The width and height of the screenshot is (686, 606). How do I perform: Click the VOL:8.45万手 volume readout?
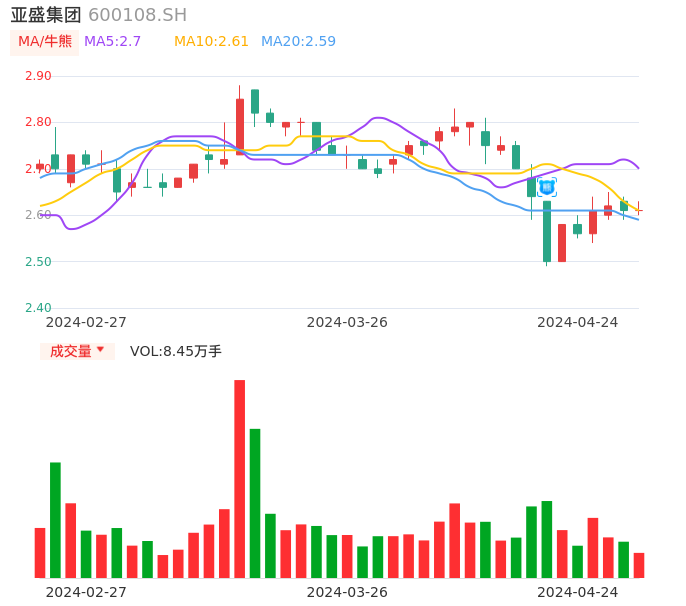176,352
